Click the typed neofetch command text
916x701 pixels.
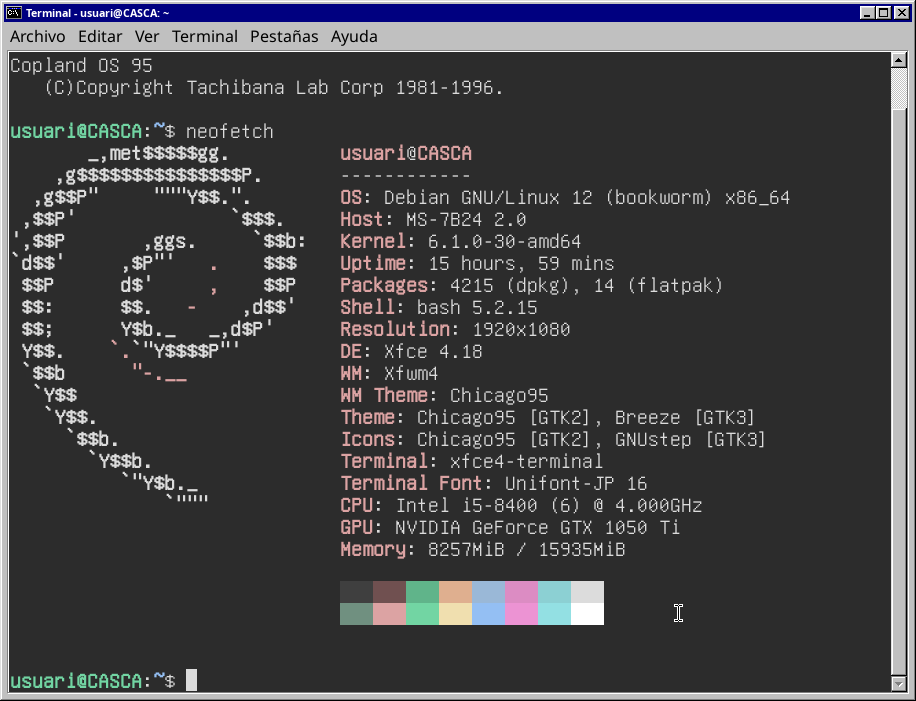pos(229,131)
